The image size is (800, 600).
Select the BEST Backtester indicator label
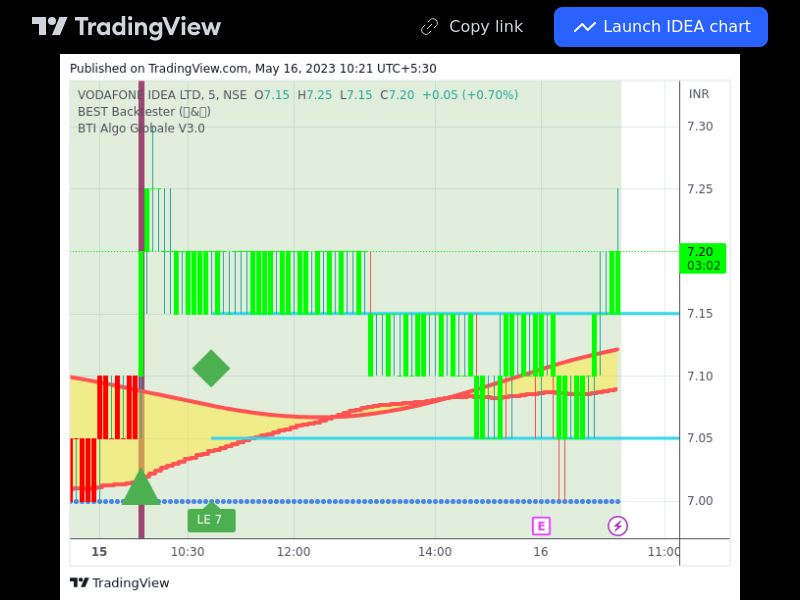point(143,112)
